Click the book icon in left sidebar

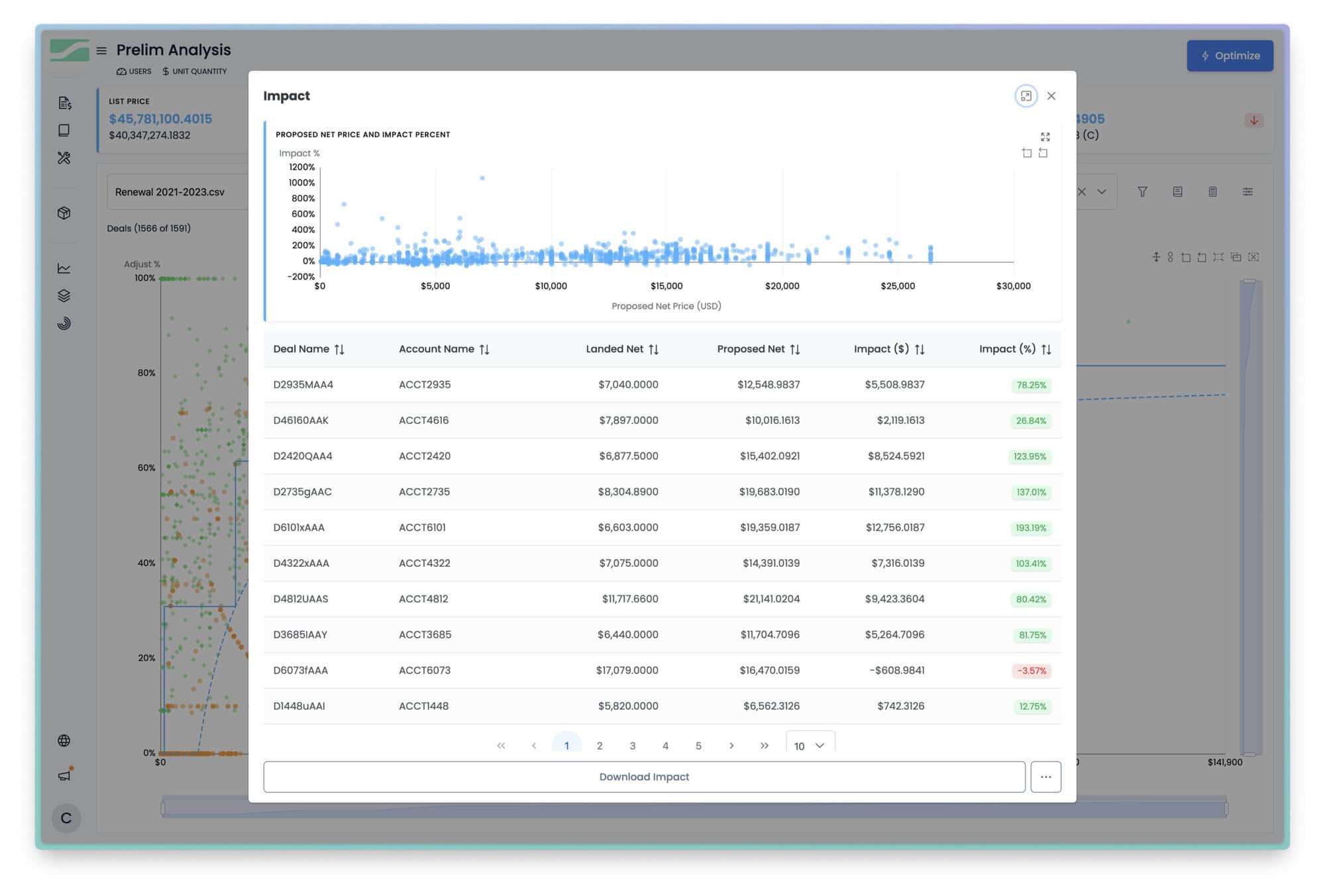point(64,130)
